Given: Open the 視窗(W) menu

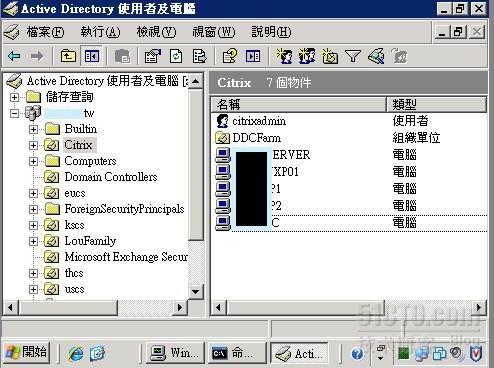Looking at the screenshot, I should tap(214, 32).
